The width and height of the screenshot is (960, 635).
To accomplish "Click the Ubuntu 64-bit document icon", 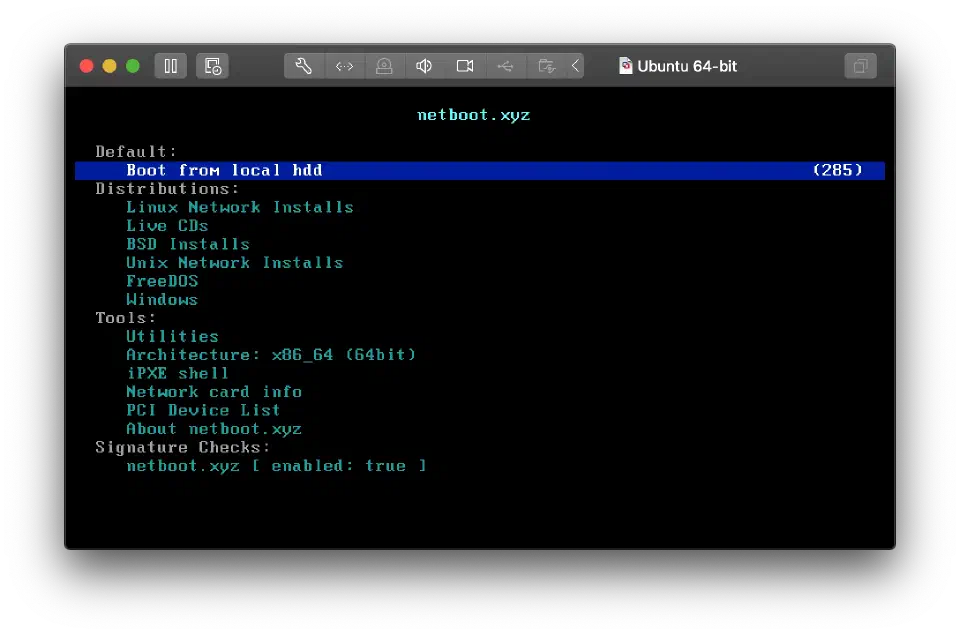I will point(625,66).
